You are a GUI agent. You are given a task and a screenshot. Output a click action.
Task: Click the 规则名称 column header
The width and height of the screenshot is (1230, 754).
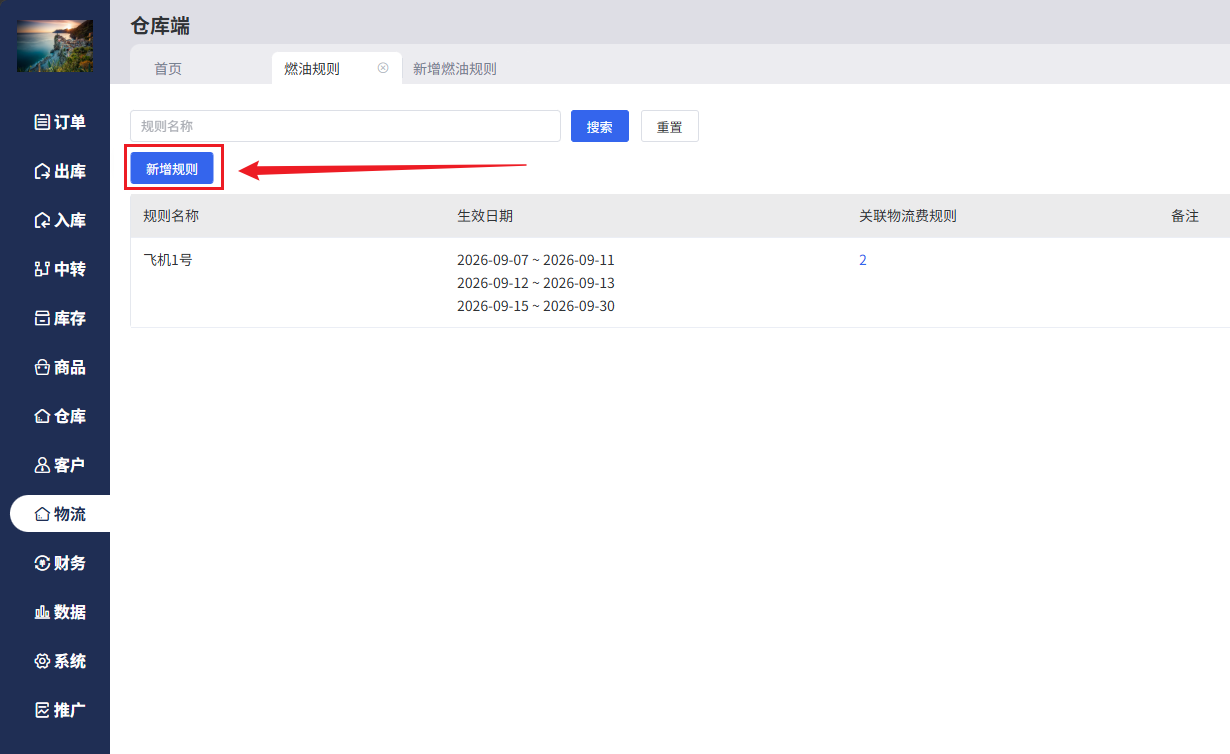coord(171,216)
